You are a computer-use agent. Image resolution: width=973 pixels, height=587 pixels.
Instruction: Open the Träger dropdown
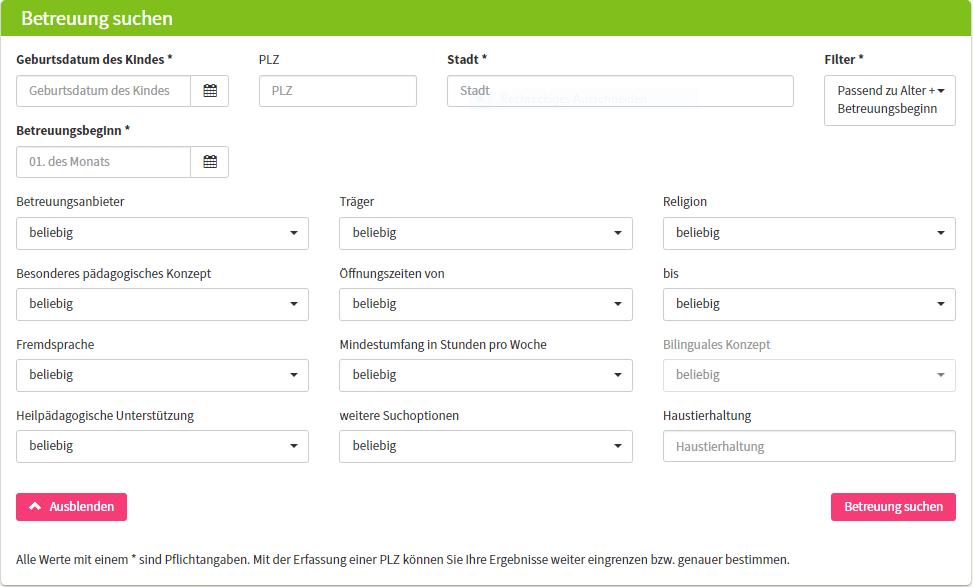point(485,233)
